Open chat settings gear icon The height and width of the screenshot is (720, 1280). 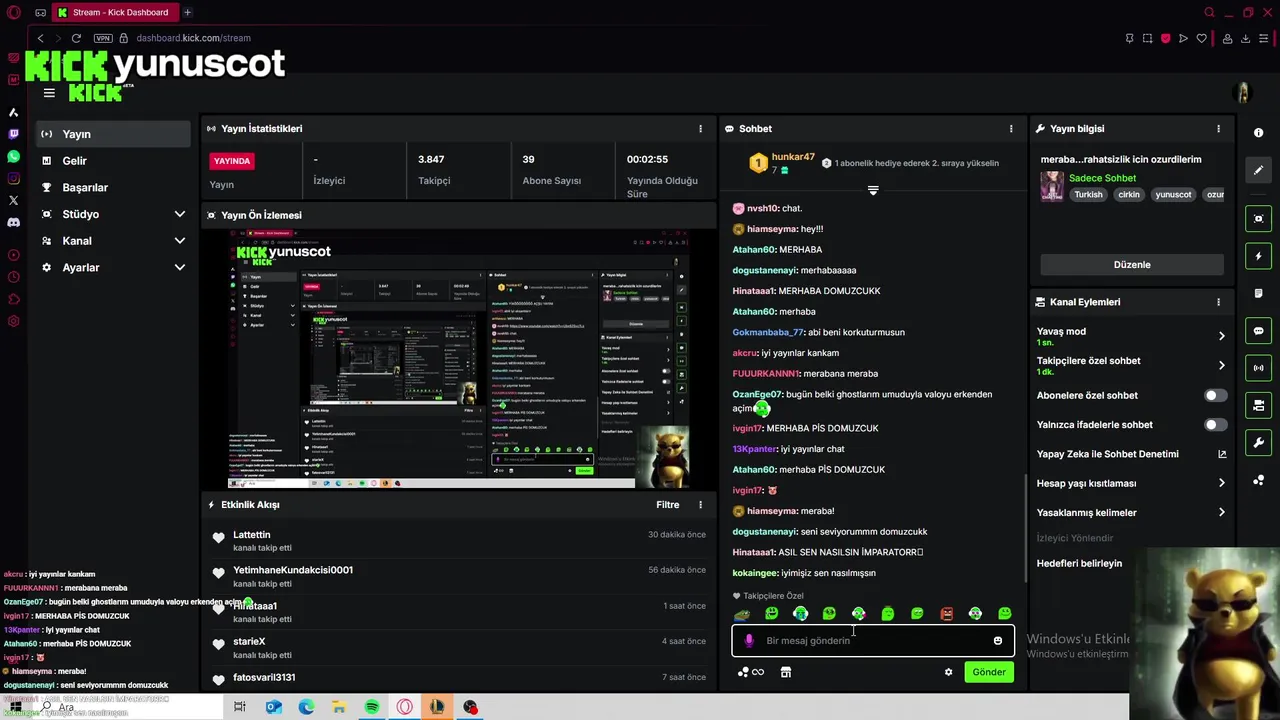(948, 672)
